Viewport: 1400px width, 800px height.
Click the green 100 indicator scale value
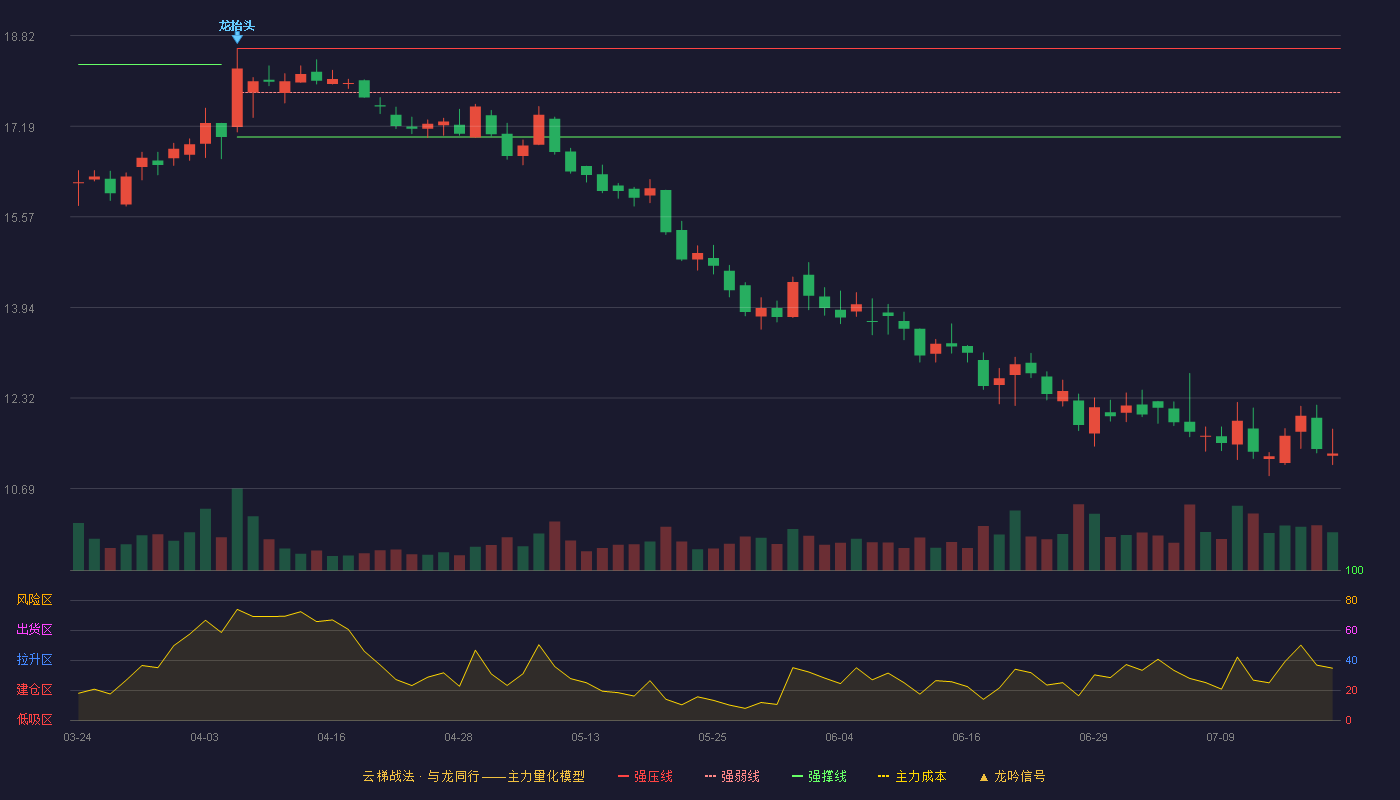click(x=1354, y=570)
